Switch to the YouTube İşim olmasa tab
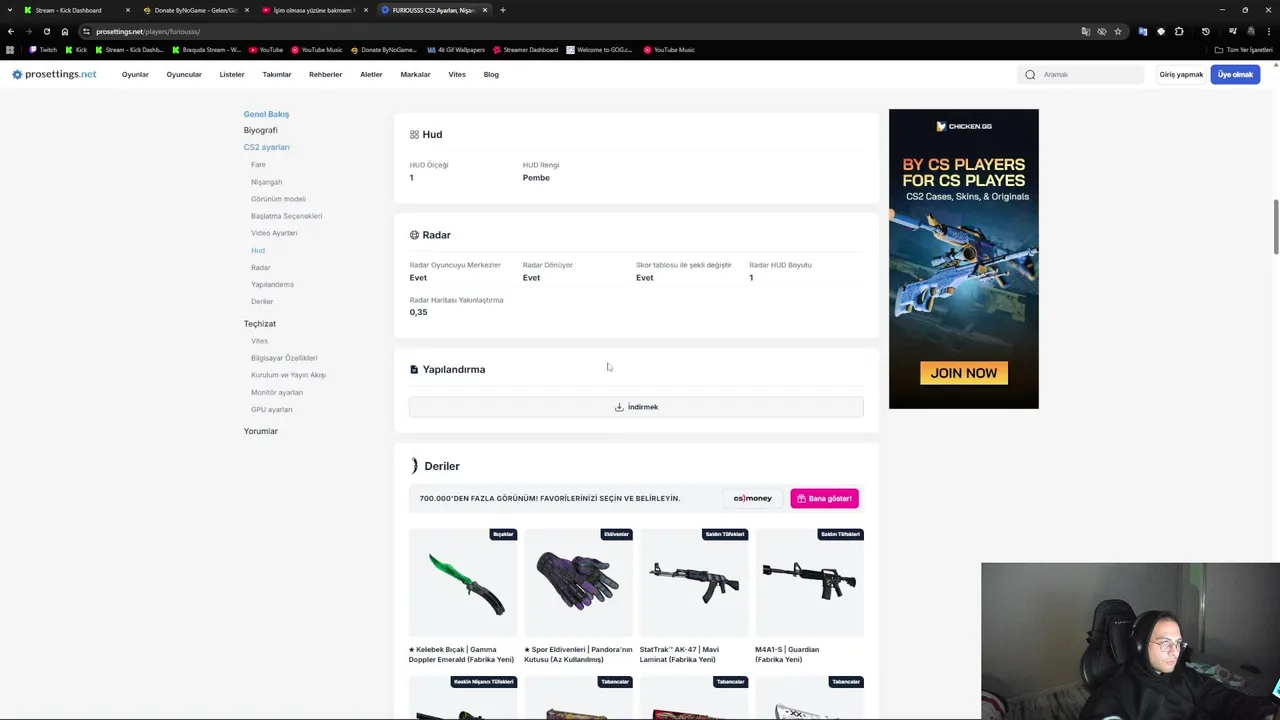1280x720 pixels. pyautogui.click(x=313, y=10)
